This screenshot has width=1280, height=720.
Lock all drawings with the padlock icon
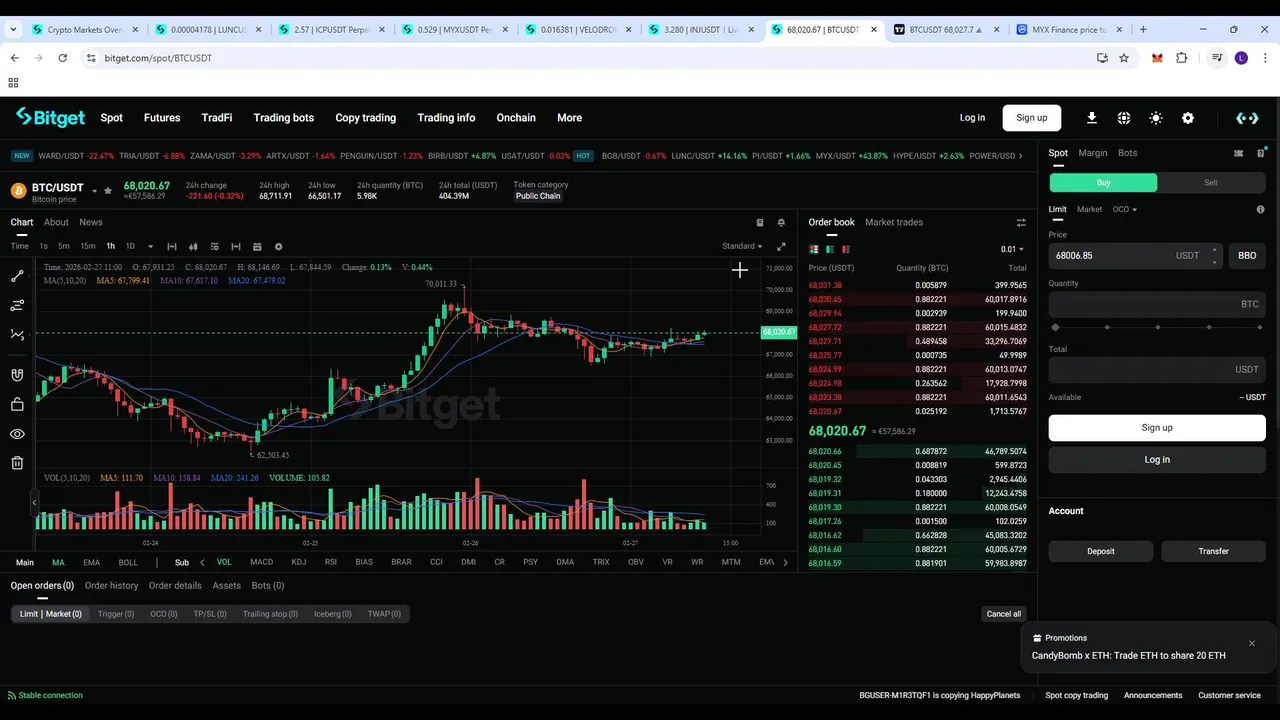click(17, 404)
